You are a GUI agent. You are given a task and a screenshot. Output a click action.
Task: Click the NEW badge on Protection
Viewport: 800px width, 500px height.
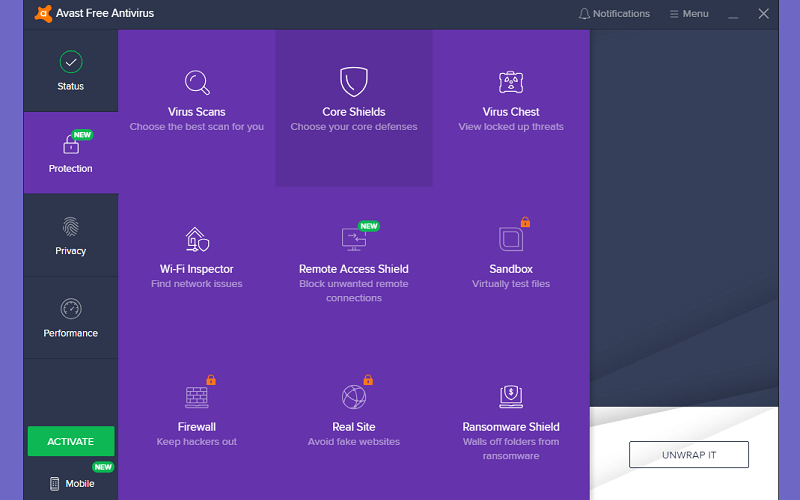pos(82,135)
